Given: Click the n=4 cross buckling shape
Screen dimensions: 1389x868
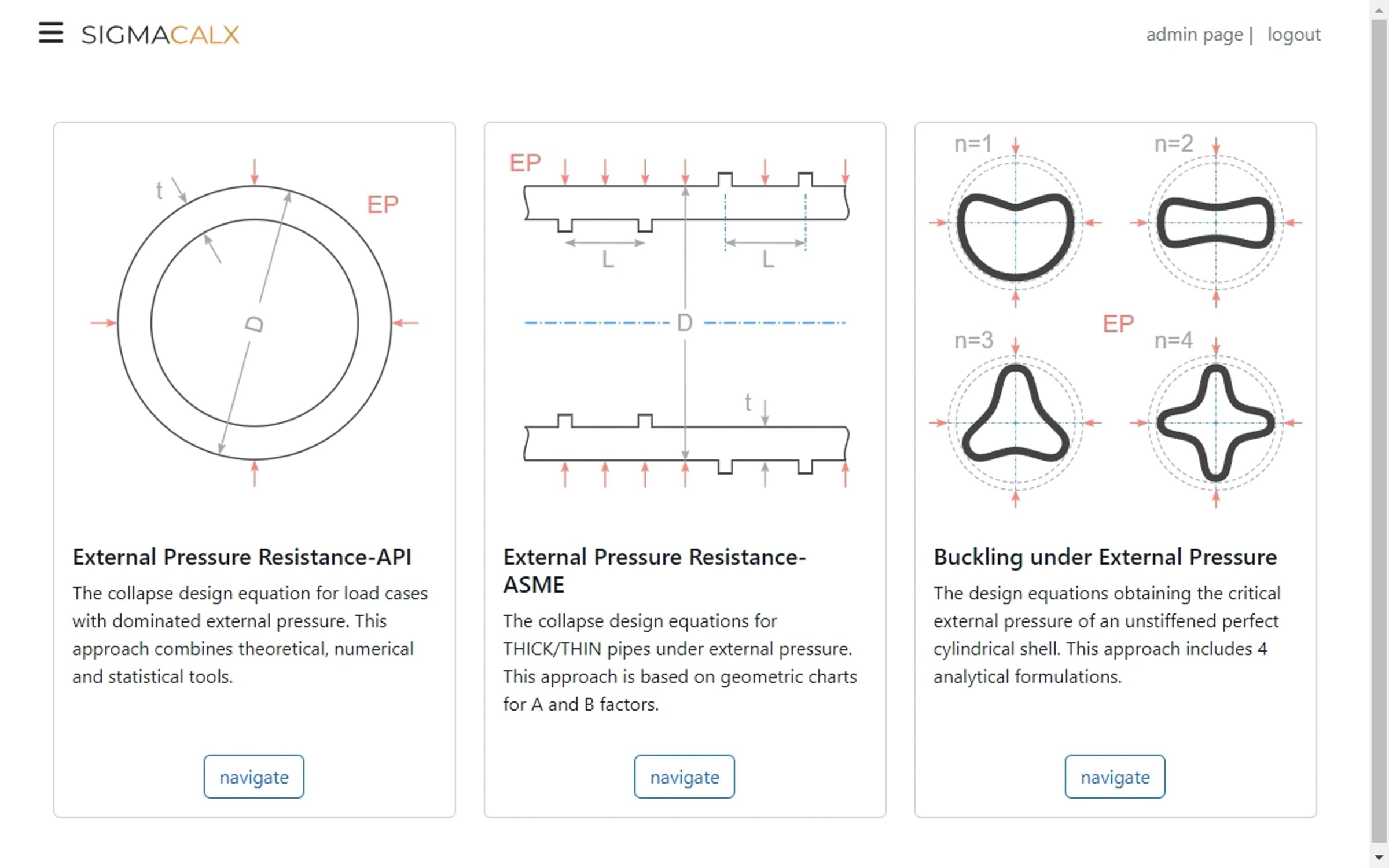Looking at the screenshot, I should (1215, 422).
